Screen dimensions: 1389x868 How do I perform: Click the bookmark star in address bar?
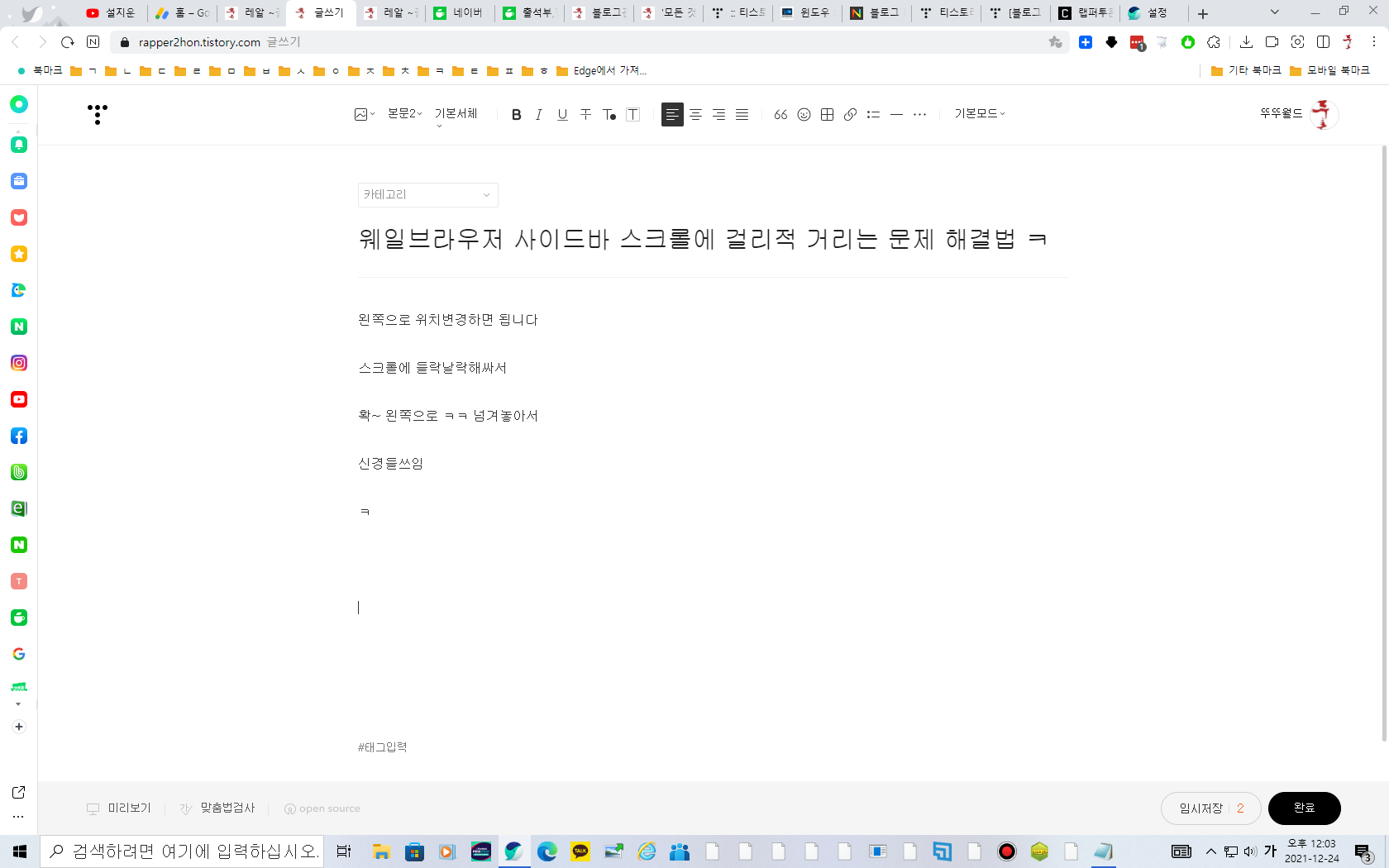(1055, 42)
